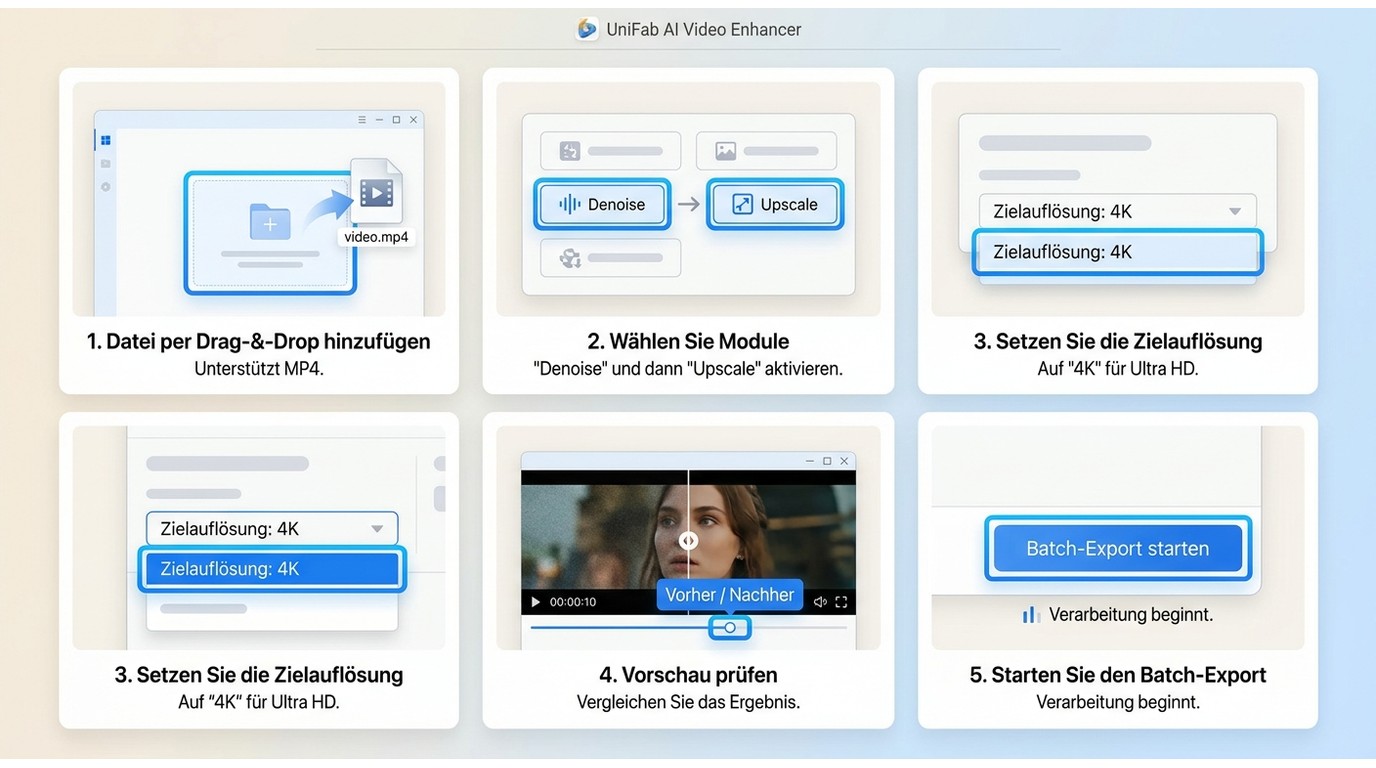Click heading 1. Datei per Drag-&-Drop hinzufügen
The width and height of the screenshot is (1376, 768).
coord(259,341)
